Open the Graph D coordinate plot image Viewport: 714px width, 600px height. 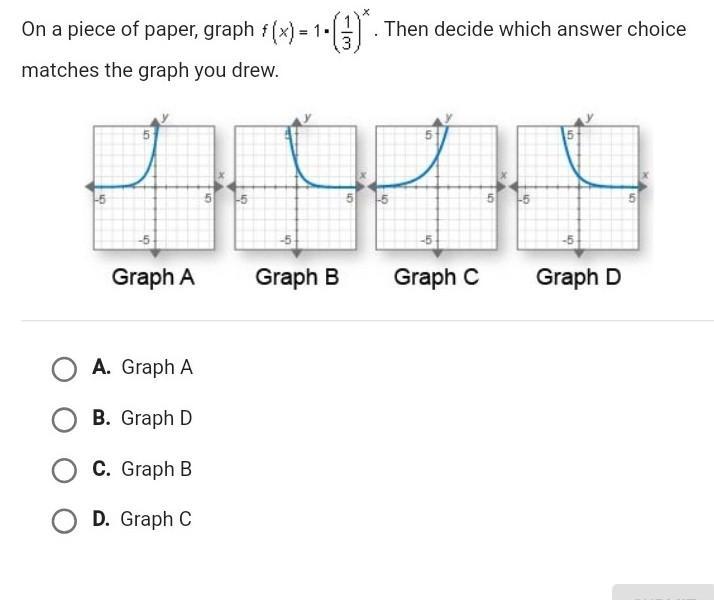[578, 186]
